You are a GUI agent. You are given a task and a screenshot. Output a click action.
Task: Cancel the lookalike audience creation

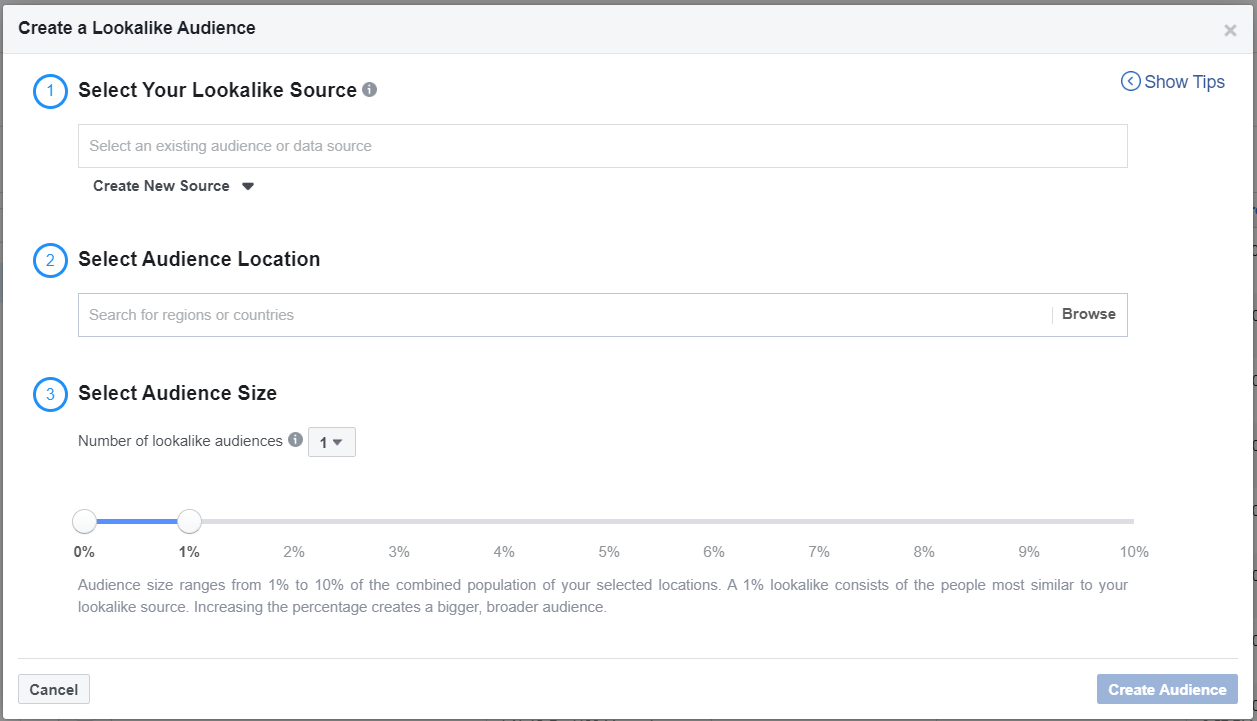[53, 689]
